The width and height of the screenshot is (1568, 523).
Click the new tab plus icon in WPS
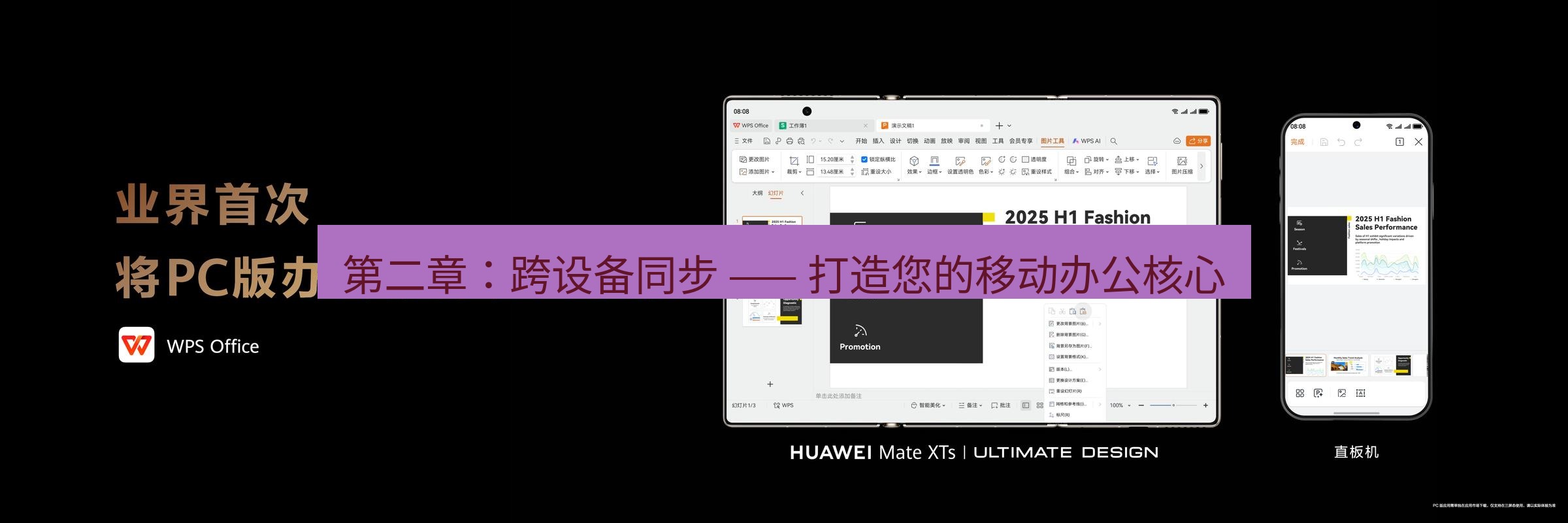999,126
